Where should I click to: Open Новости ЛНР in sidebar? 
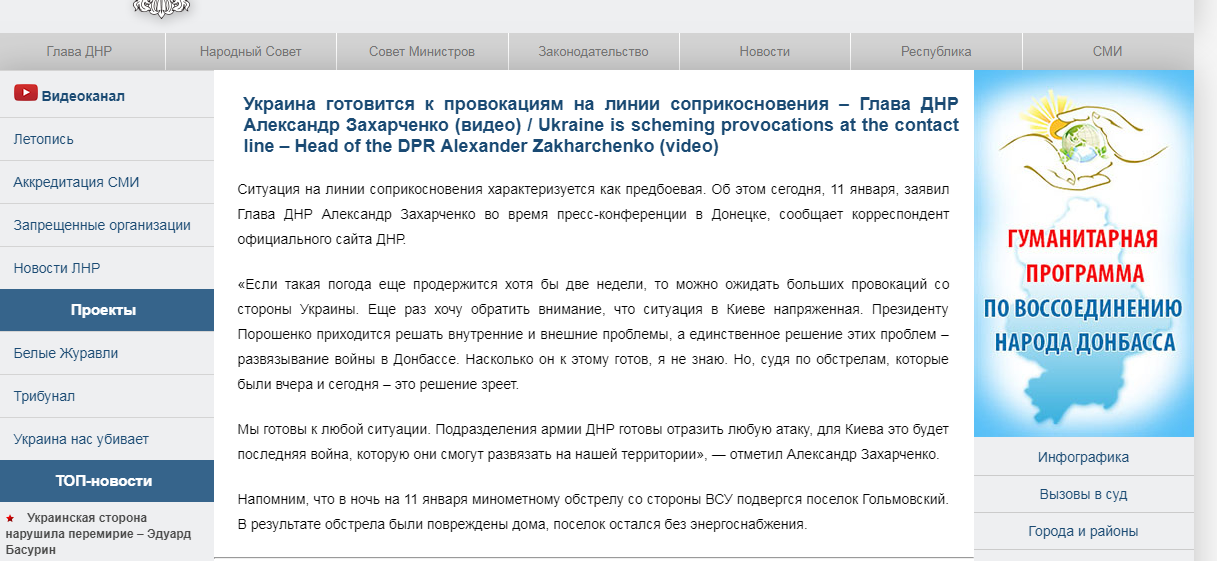click(x=57, y=268)
